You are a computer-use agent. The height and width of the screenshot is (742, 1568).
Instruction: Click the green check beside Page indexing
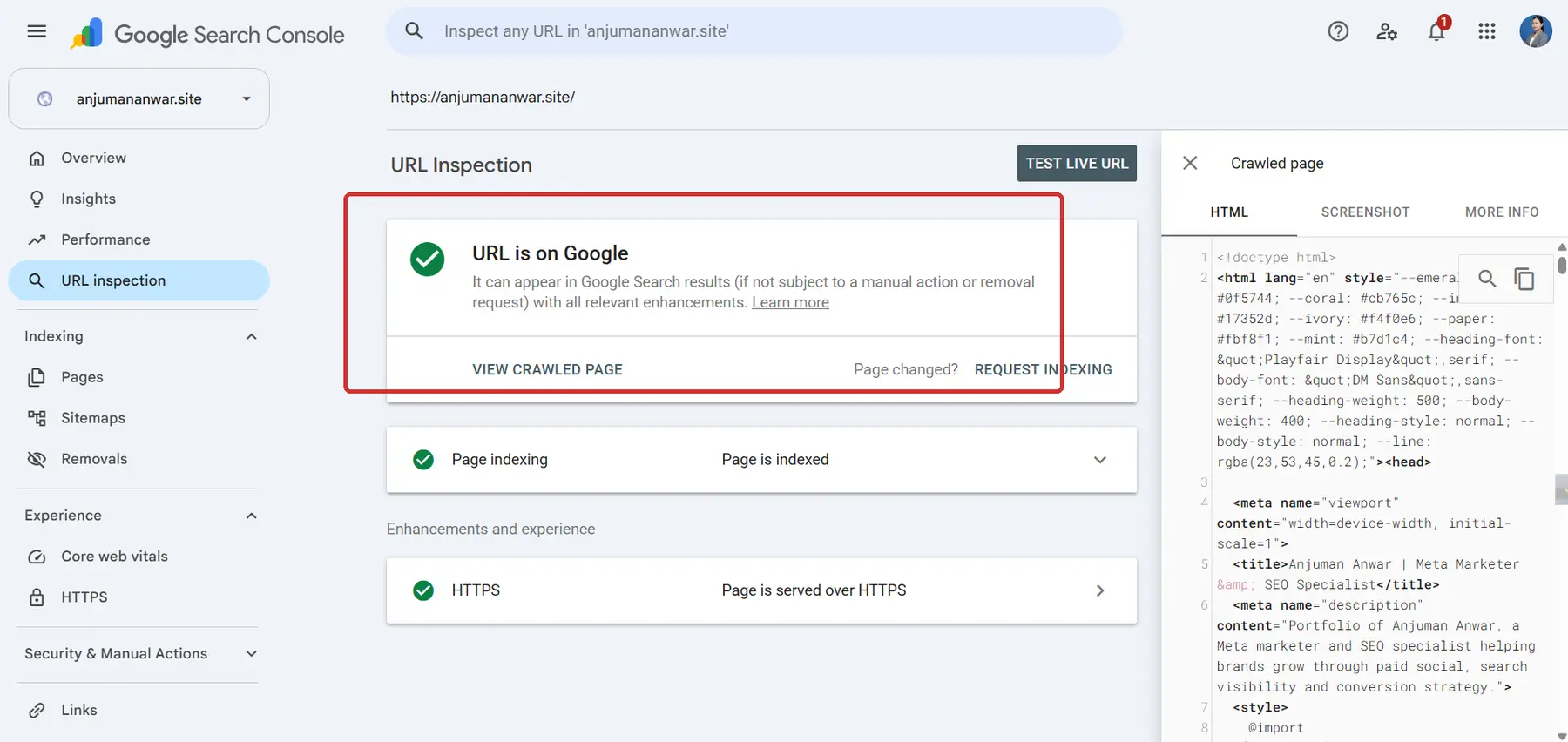point(423,460)
